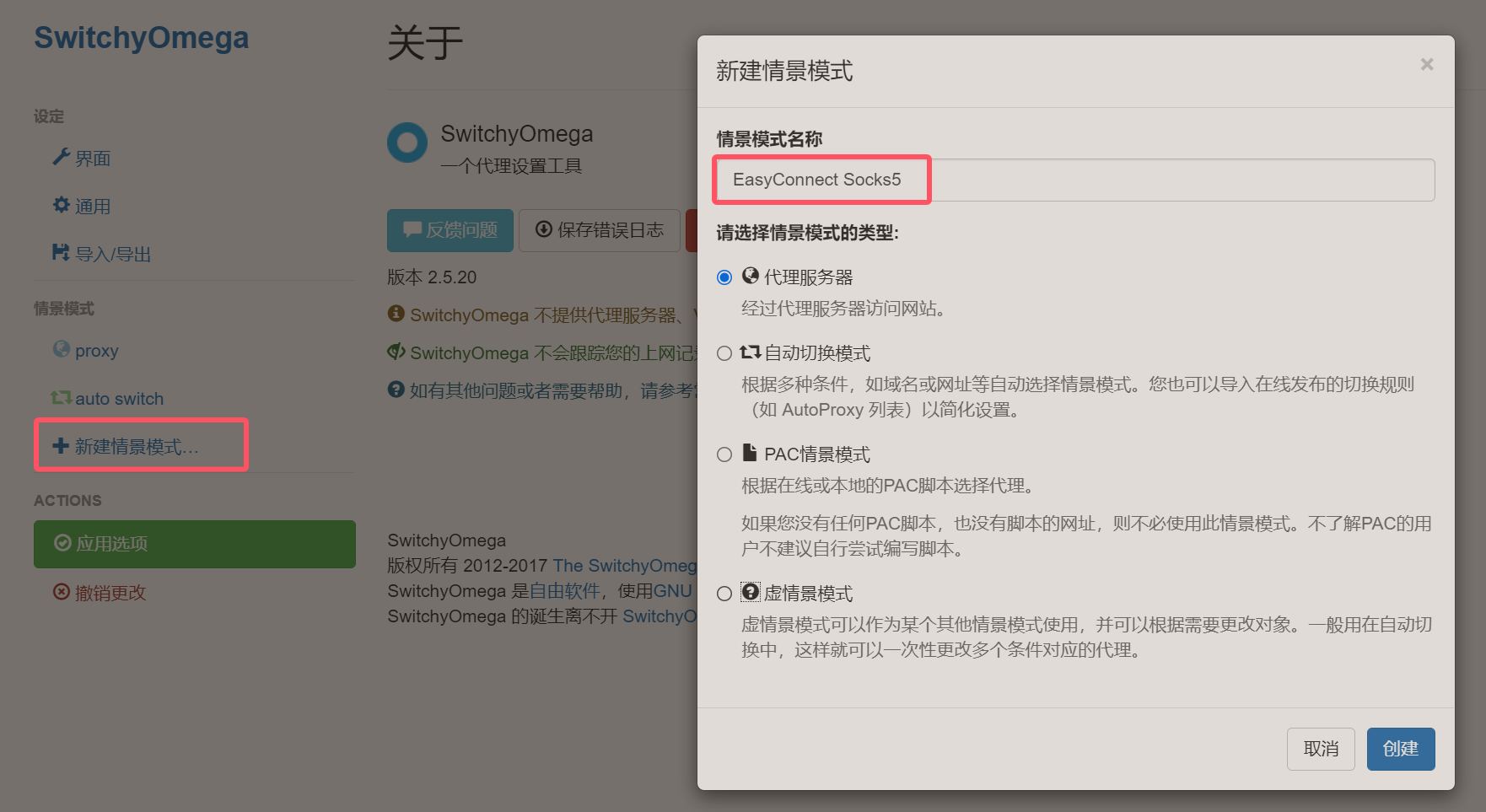This screenshot has width=1486, height=812.
Task: Click the 导入/导出 save icon
Action: (60, 252)
